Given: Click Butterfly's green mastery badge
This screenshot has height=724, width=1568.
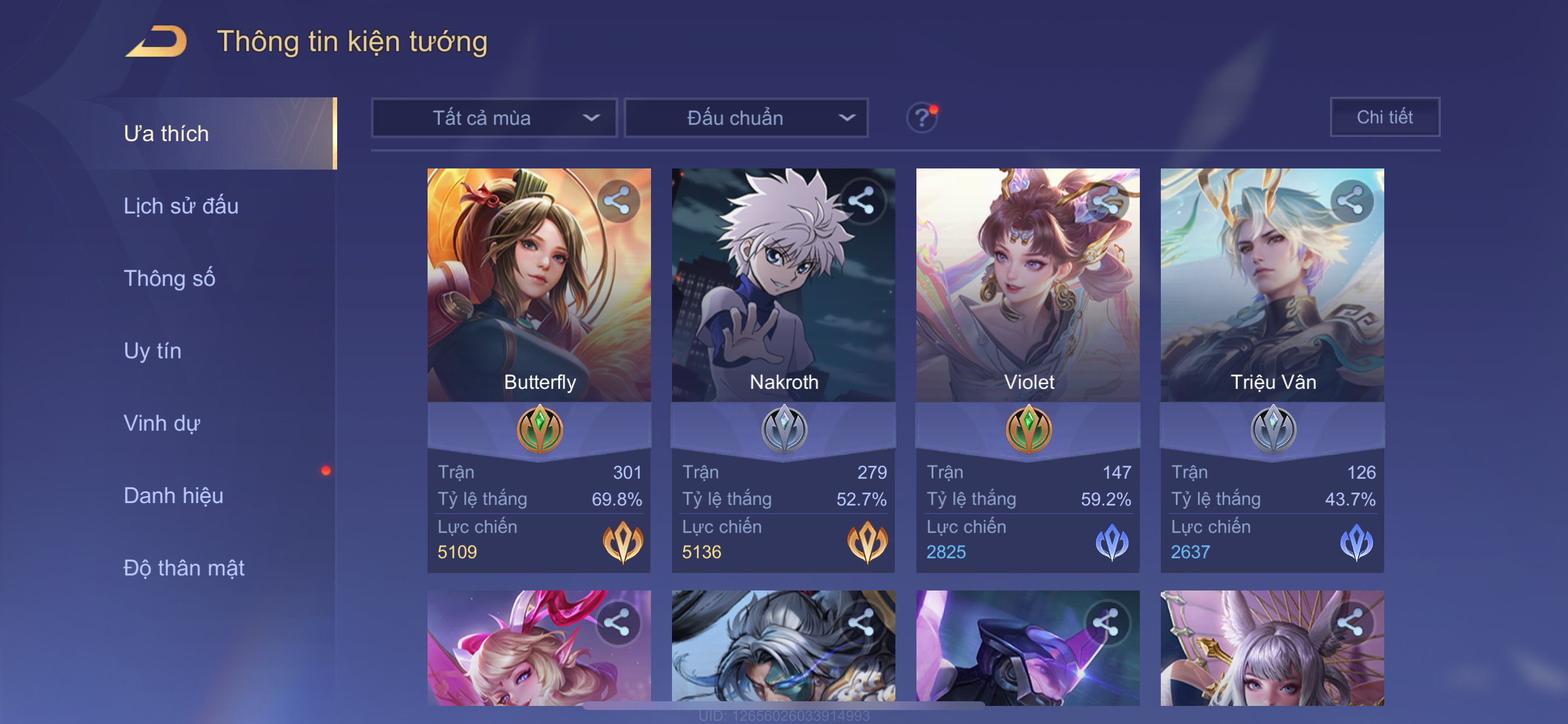Looking at the screenshot, I should tap(540, 429).
